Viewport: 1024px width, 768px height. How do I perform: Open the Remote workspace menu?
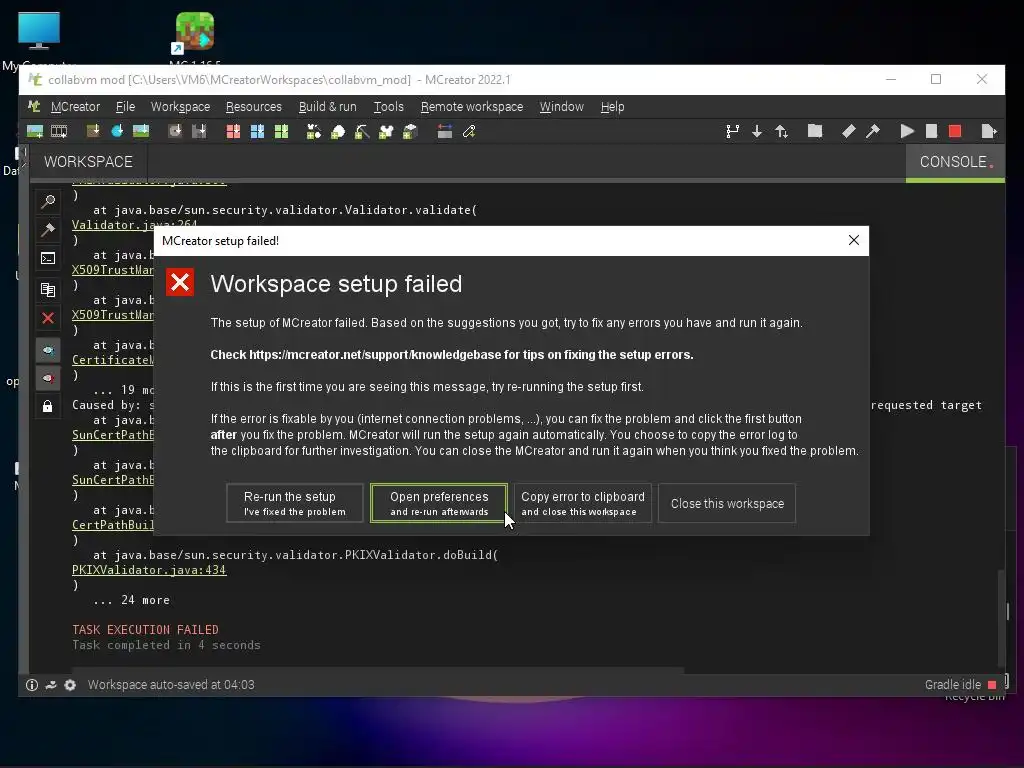coord(472,106)
